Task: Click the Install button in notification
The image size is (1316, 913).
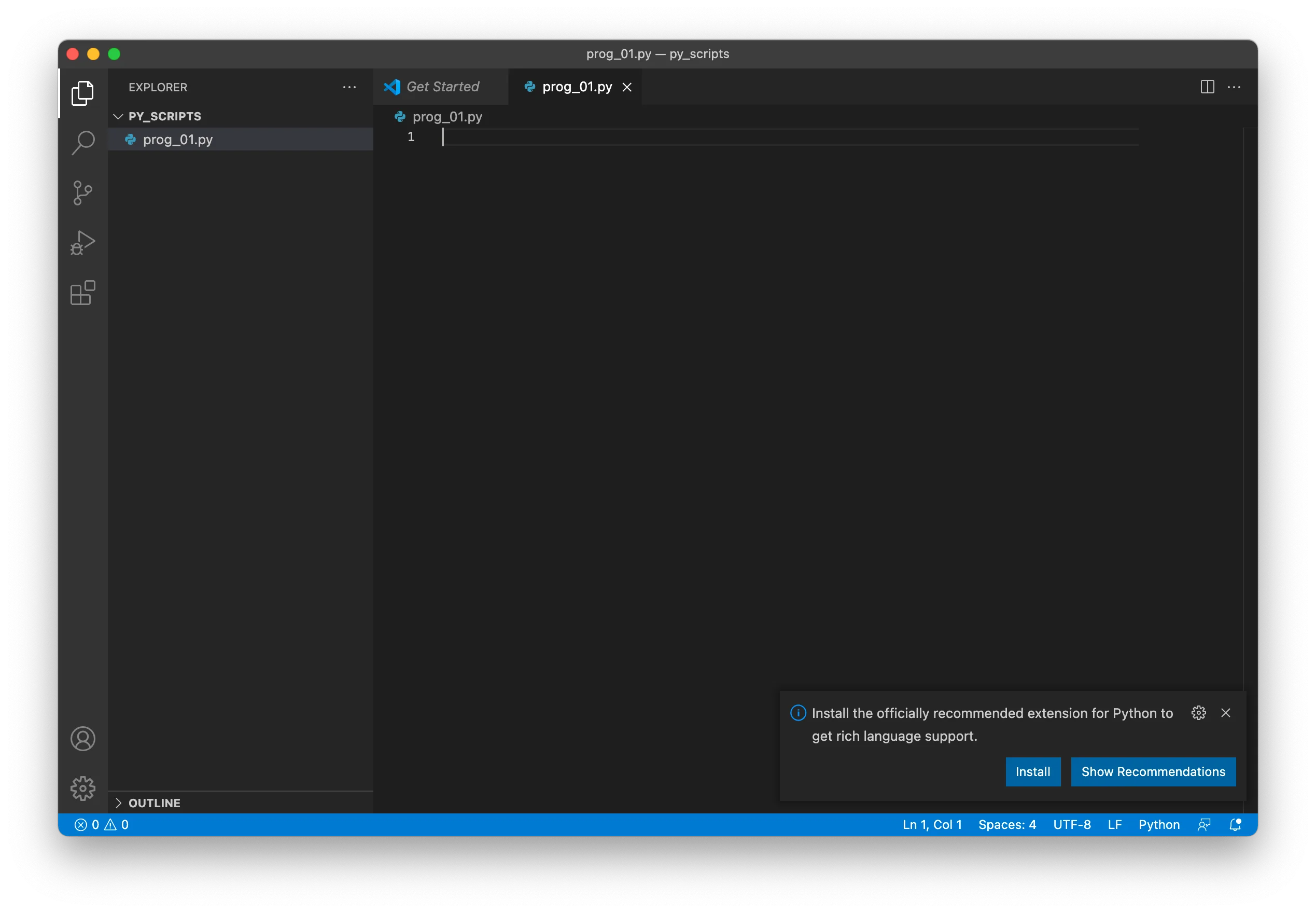Action: pos(1032,772)
